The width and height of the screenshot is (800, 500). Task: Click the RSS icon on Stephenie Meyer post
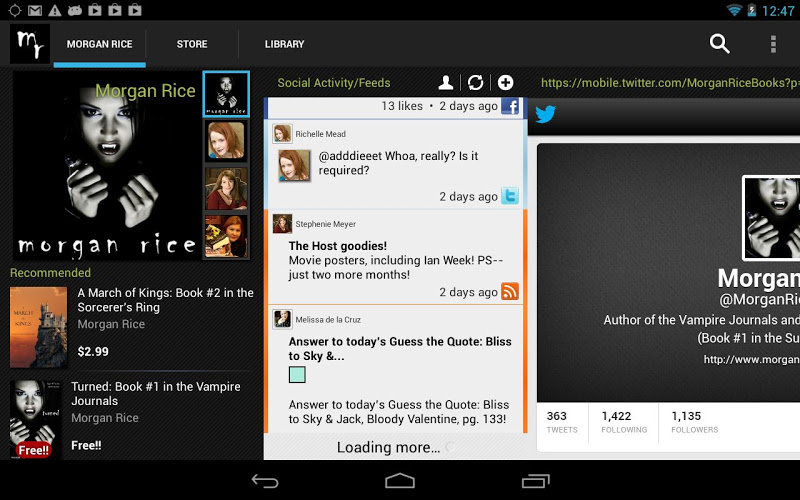(x=510, y=291)
